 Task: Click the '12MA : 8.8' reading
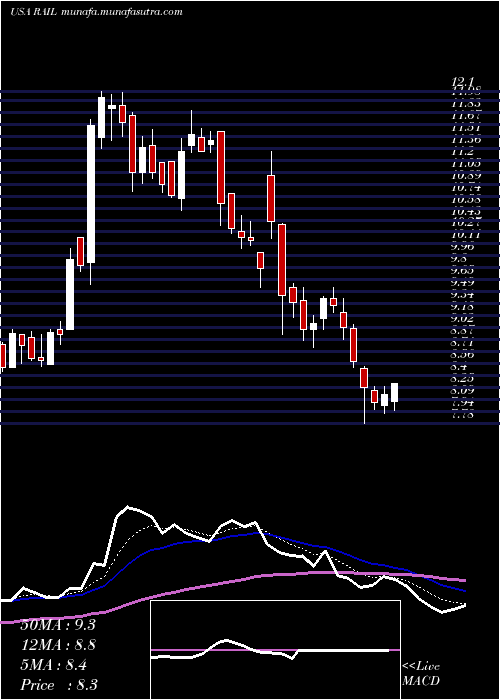pos(58,645)
